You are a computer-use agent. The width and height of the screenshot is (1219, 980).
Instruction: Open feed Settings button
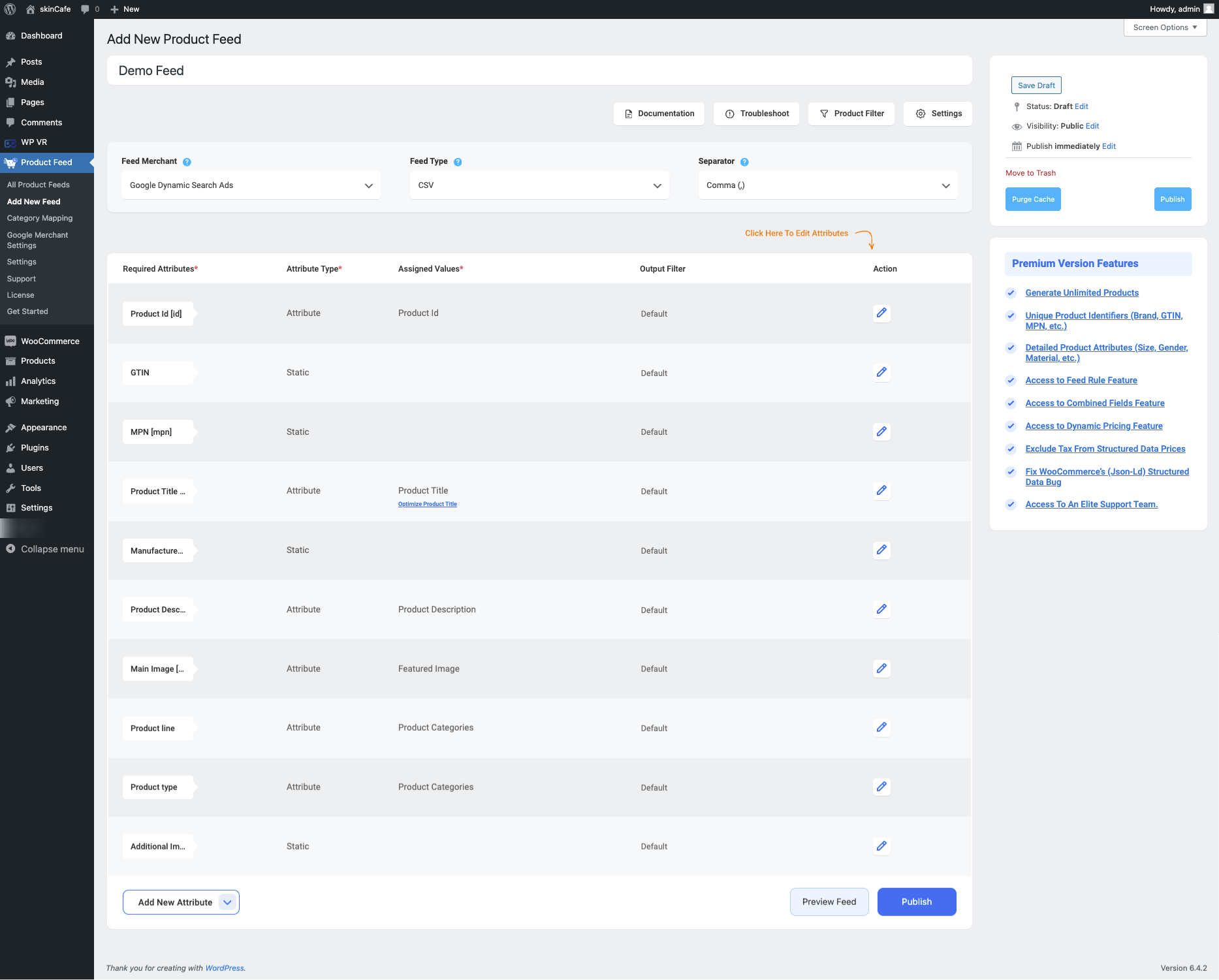[938, 114]
